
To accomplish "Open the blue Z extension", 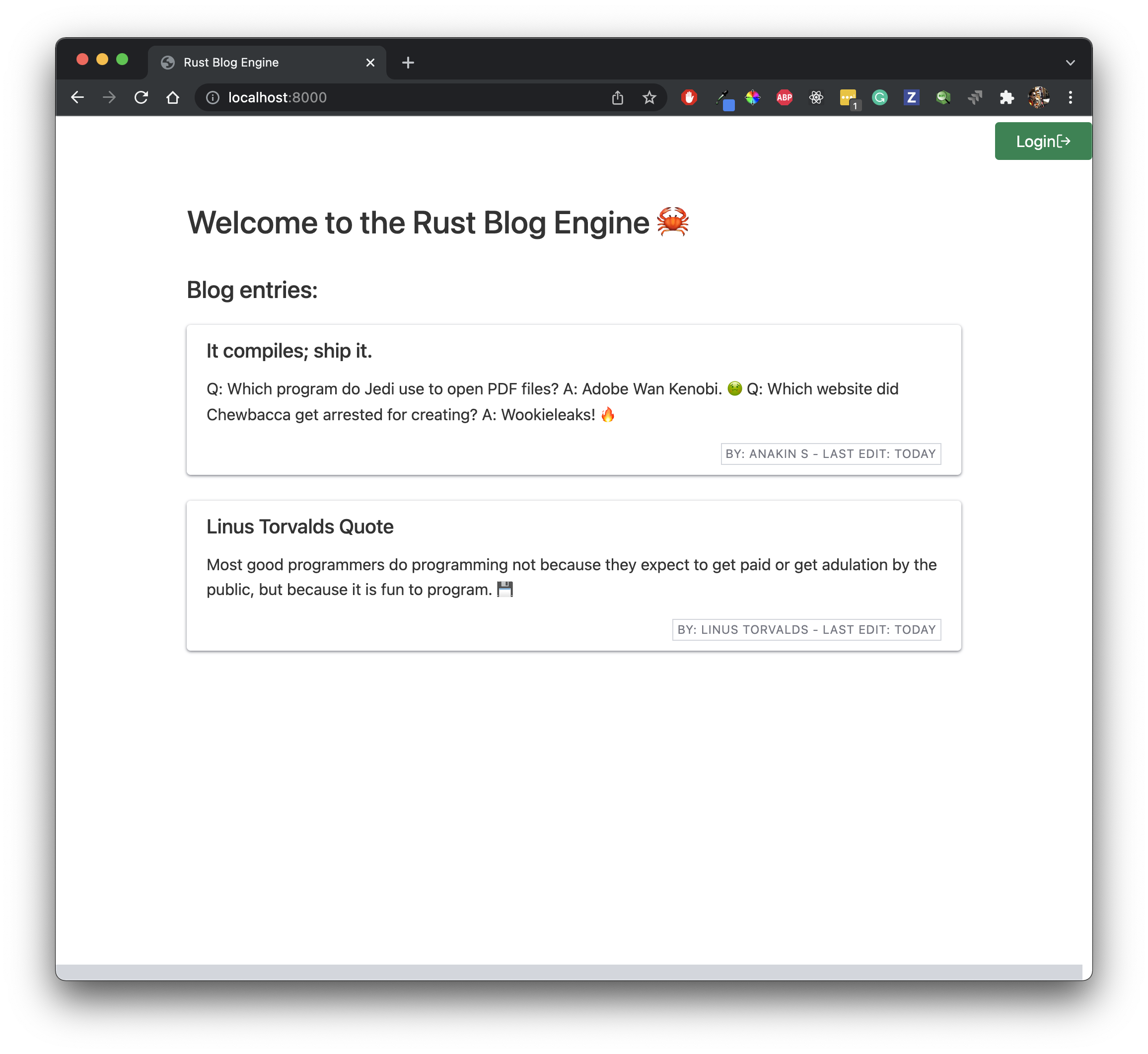I will (x=911, y=97).
